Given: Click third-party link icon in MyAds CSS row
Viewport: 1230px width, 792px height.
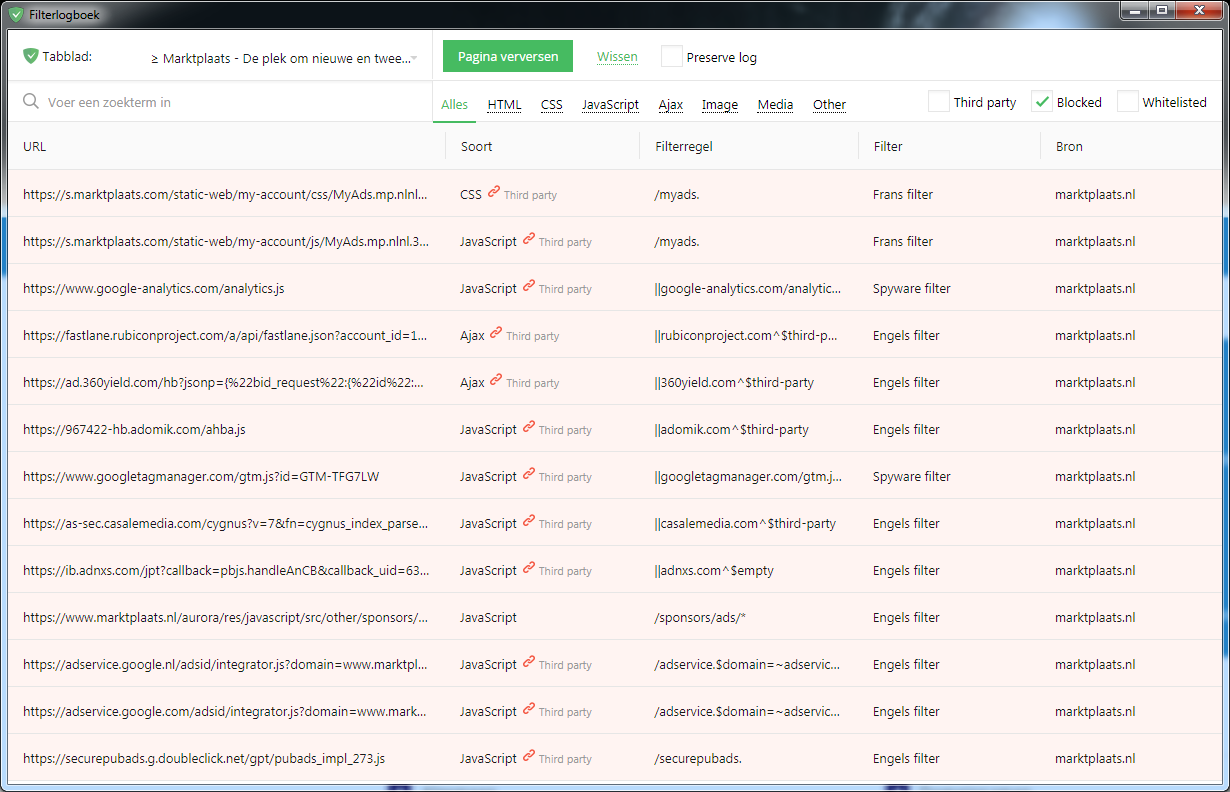Looking at the screenshot, I should 494,193.
